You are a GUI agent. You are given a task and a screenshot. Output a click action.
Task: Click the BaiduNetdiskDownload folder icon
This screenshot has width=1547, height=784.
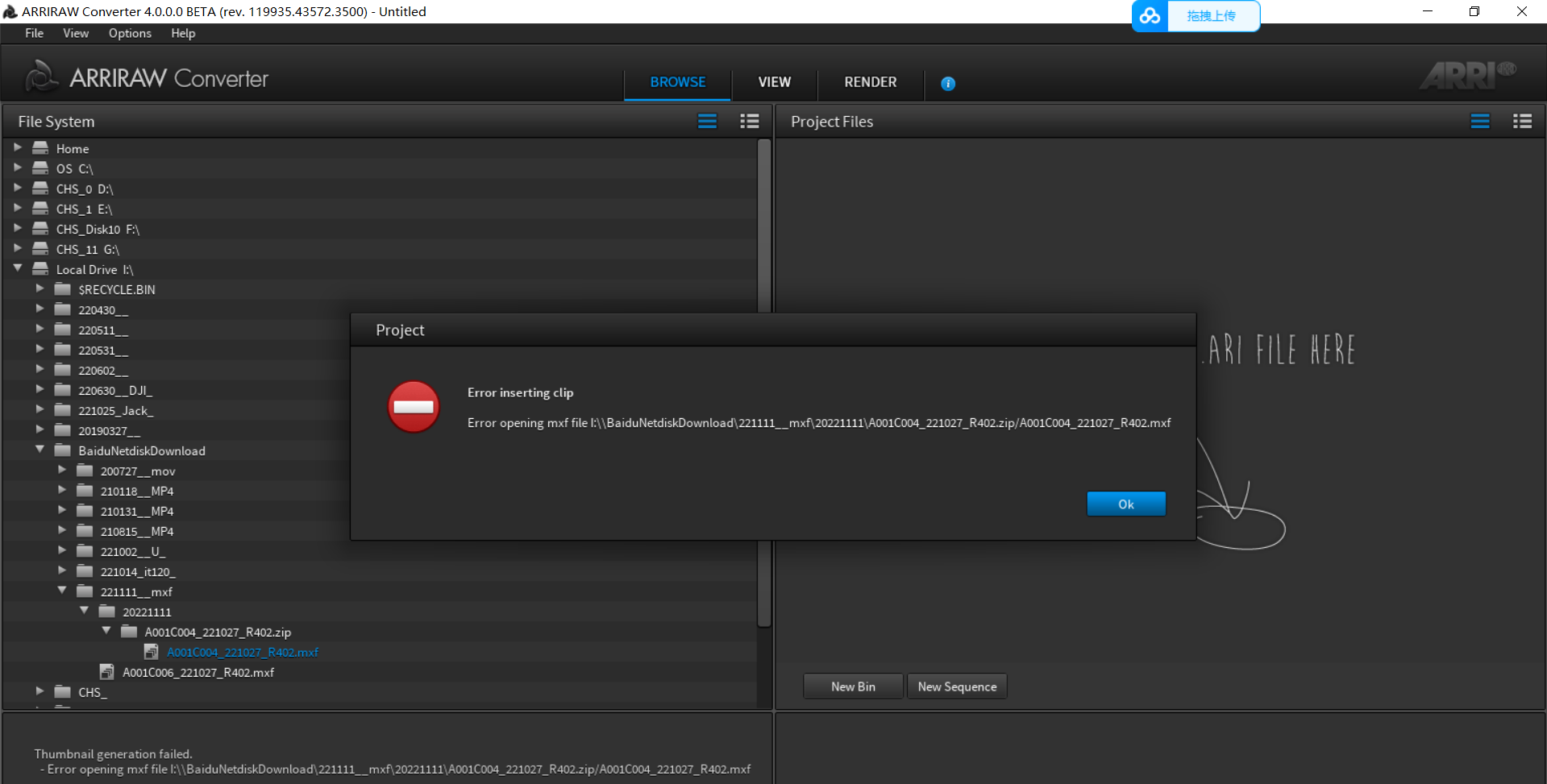click(63, 450)
